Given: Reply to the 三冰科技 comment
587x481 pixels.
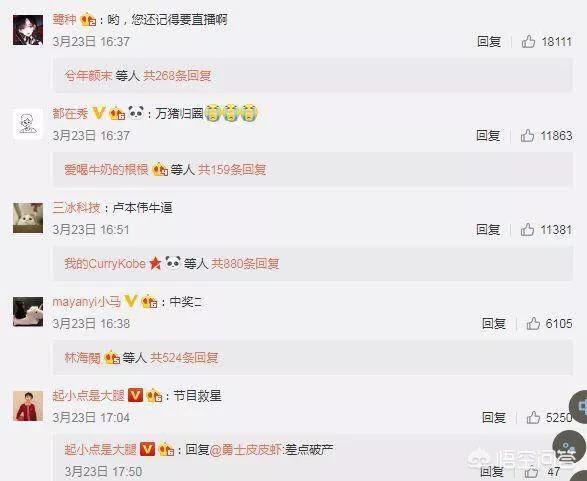Looking at the screenshot, I should pos(488,229).
